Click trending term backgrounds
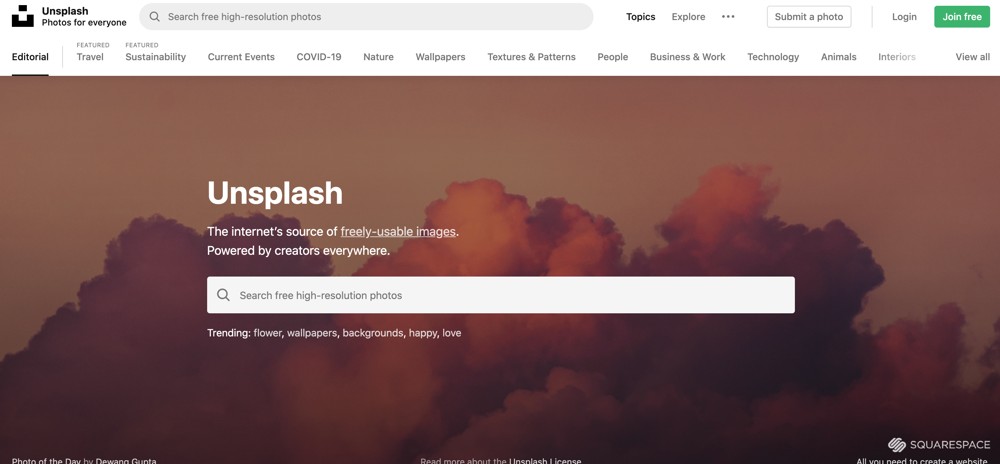Image resolution: width=1000 pixels, height=464 pixels. [372, 333]
